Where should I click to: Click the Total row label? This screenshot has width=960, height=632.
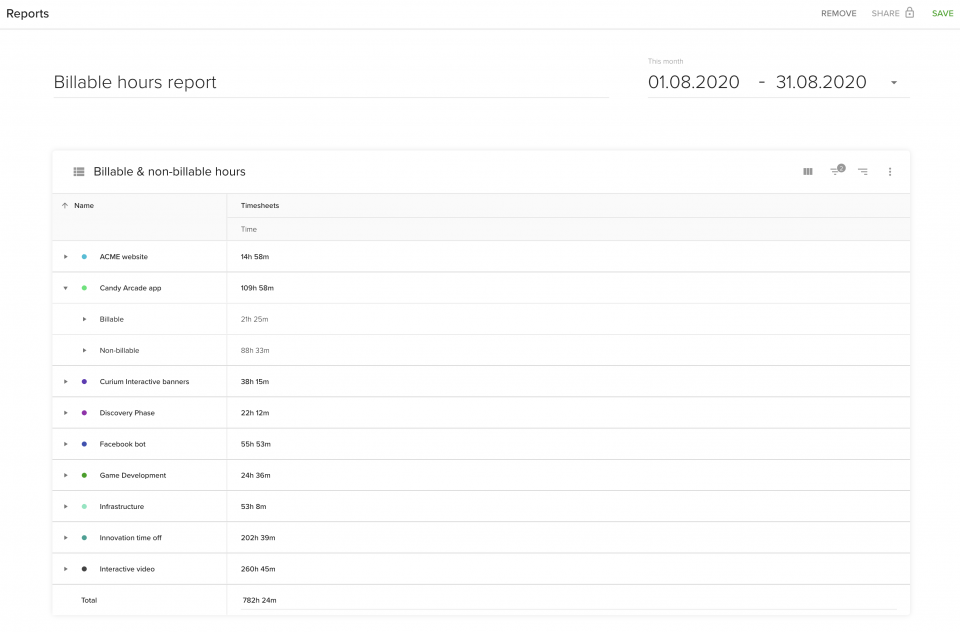[89, 600]
